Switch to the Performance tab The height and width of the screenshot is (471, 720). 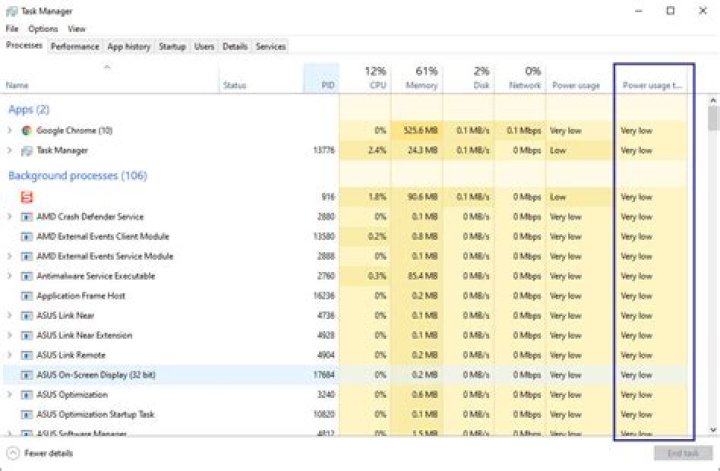tap(75, 46)
